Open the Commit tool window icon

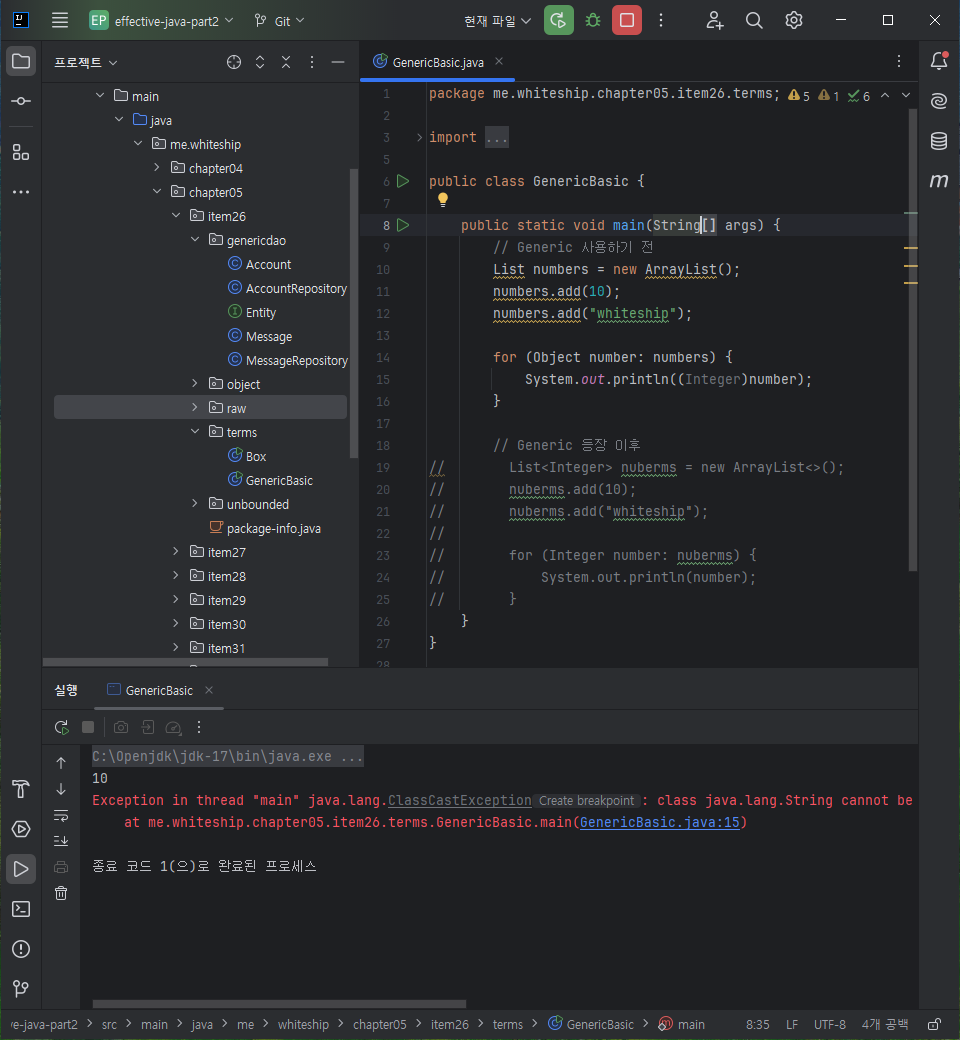[x=21, y=101]
